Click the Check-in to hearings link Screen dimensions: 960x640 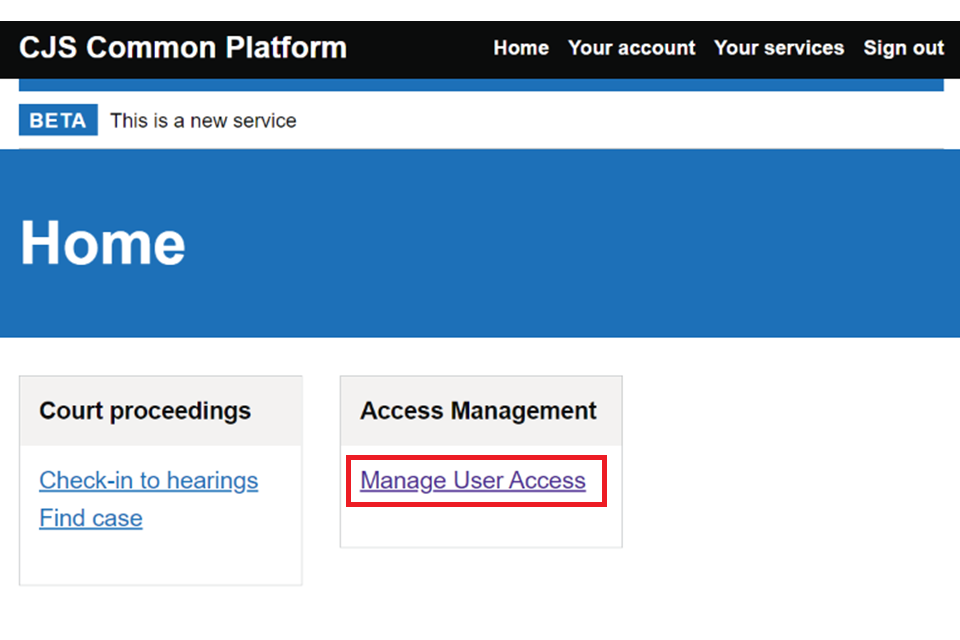pyautogui.click(x=148, y=481)
